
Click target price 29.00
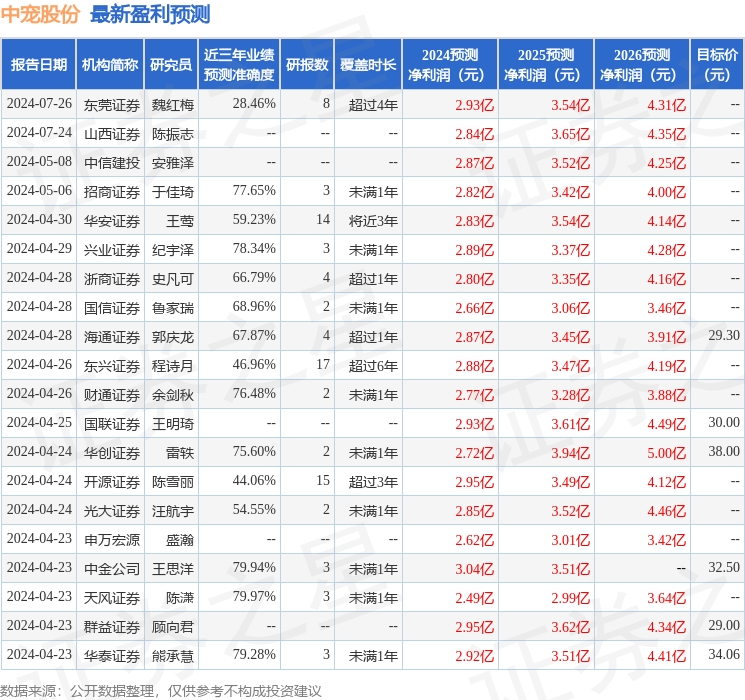click(724, 626)
